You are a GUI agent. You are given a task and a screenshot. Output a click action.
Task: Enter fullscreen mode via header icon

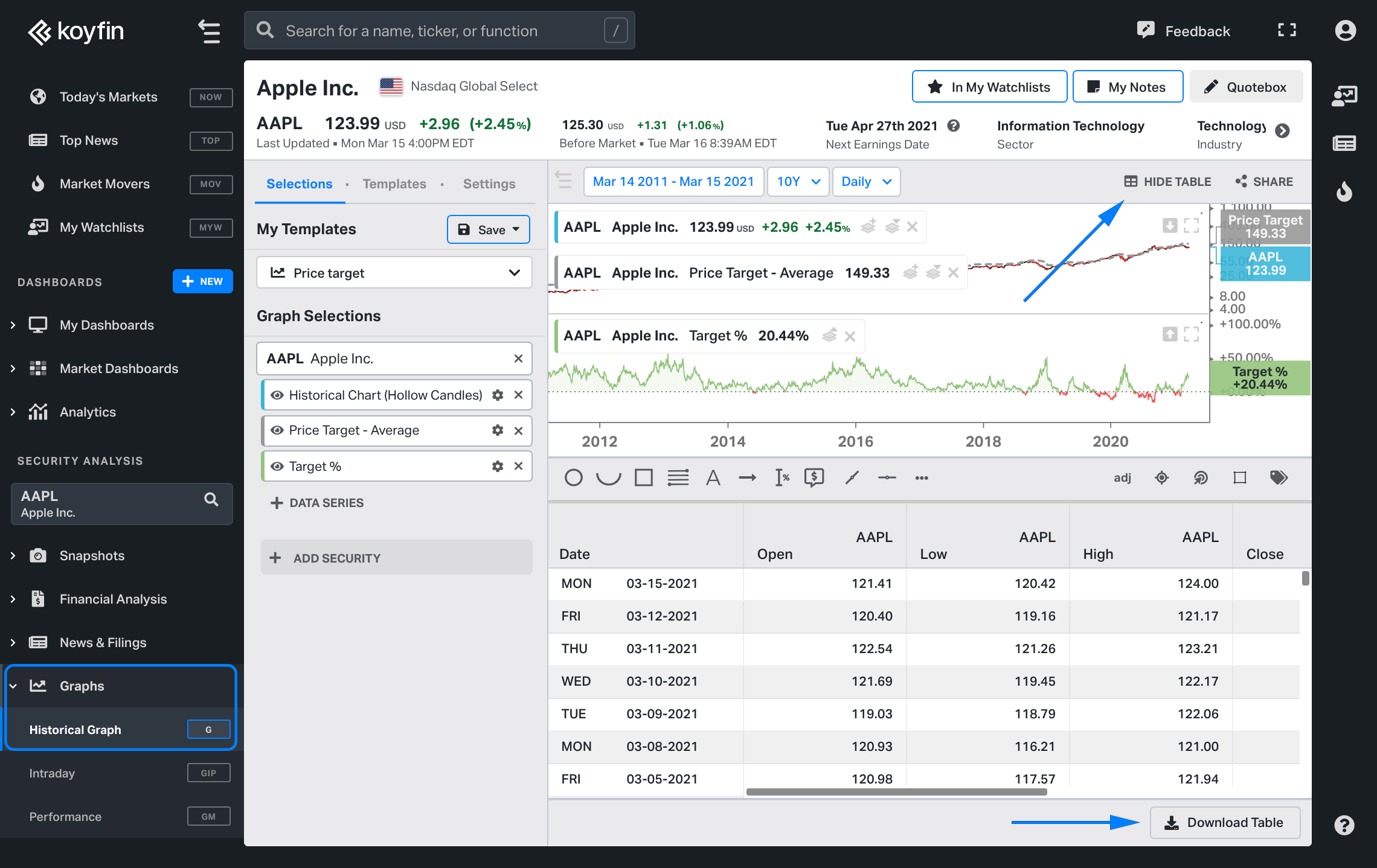point(1286,31)
